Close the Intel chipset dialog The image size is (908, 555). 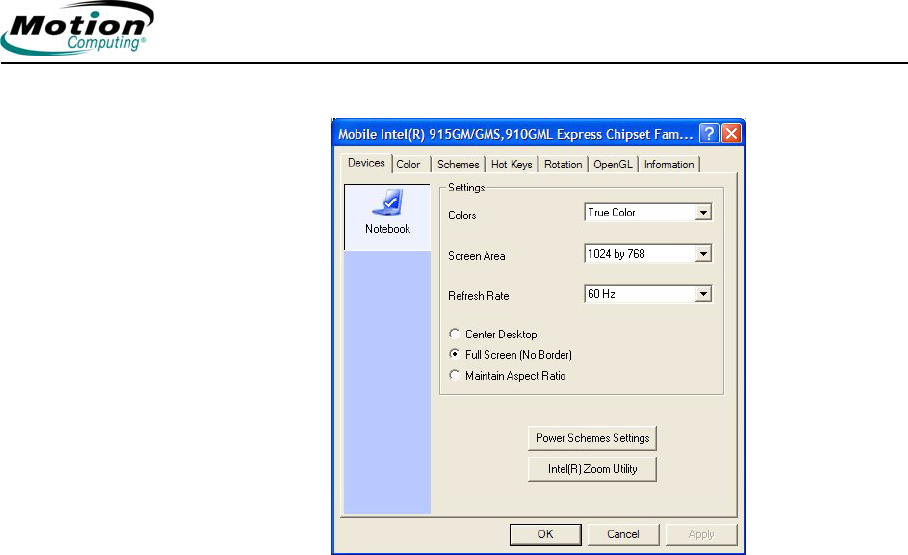(x=731, y=133)
